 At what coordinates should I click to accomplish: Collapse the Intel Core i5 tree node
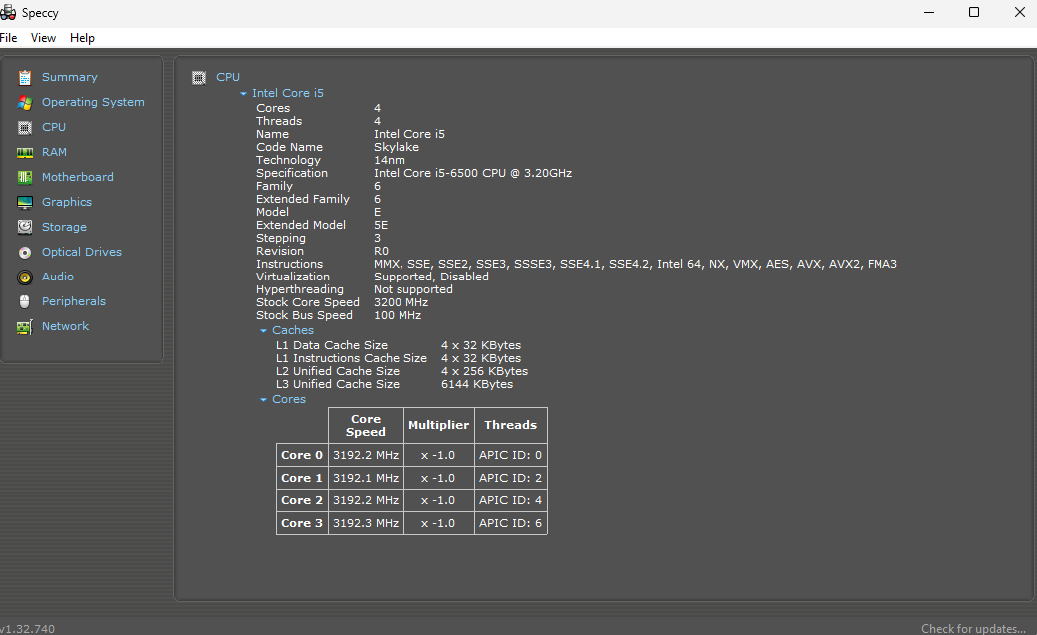243,94
